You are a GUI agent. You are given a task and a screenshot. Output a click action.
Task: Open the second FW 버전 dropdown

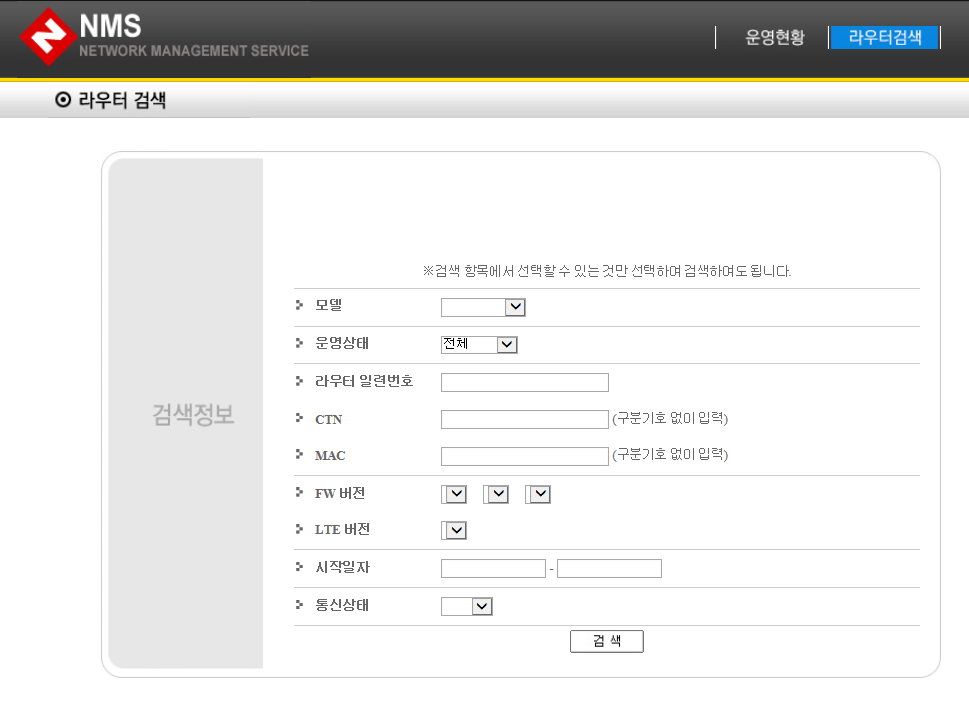coord(496,494)
